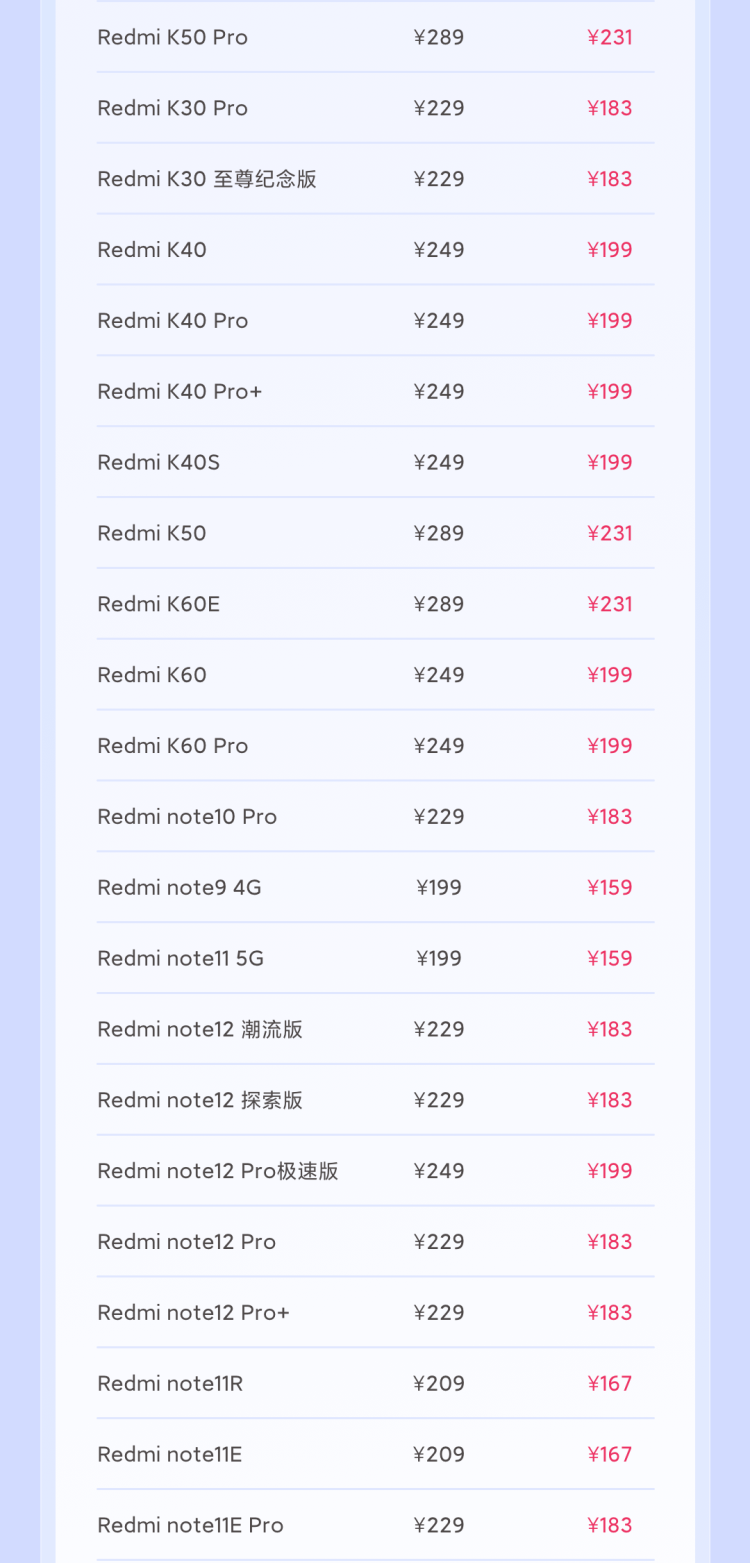Select the Redmi note11 5G model name
This screenshot has height=1563, width=750.
point(180,959)
